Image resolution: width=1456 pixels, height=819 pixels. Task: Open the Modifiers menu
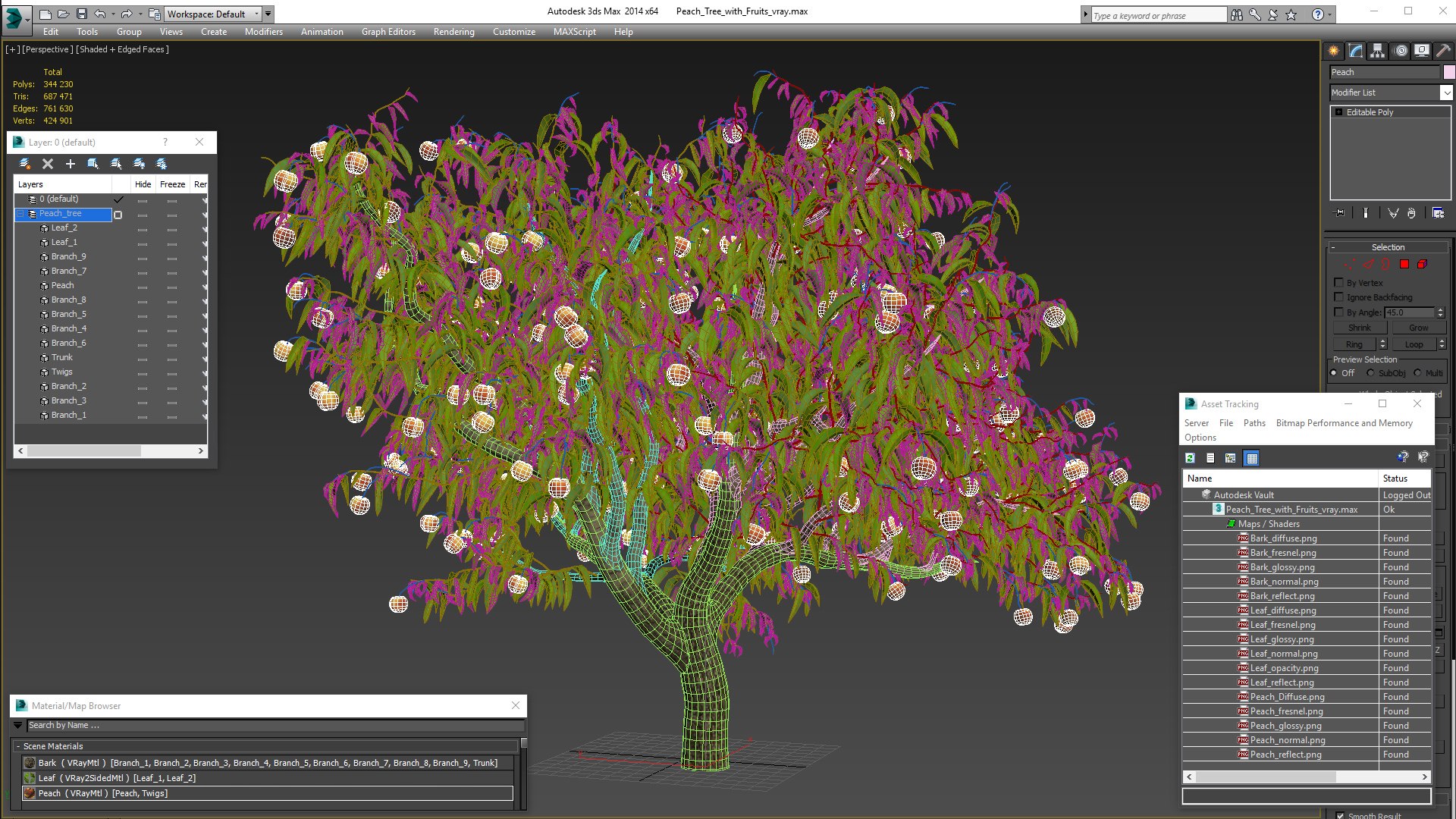pos(263,32)
